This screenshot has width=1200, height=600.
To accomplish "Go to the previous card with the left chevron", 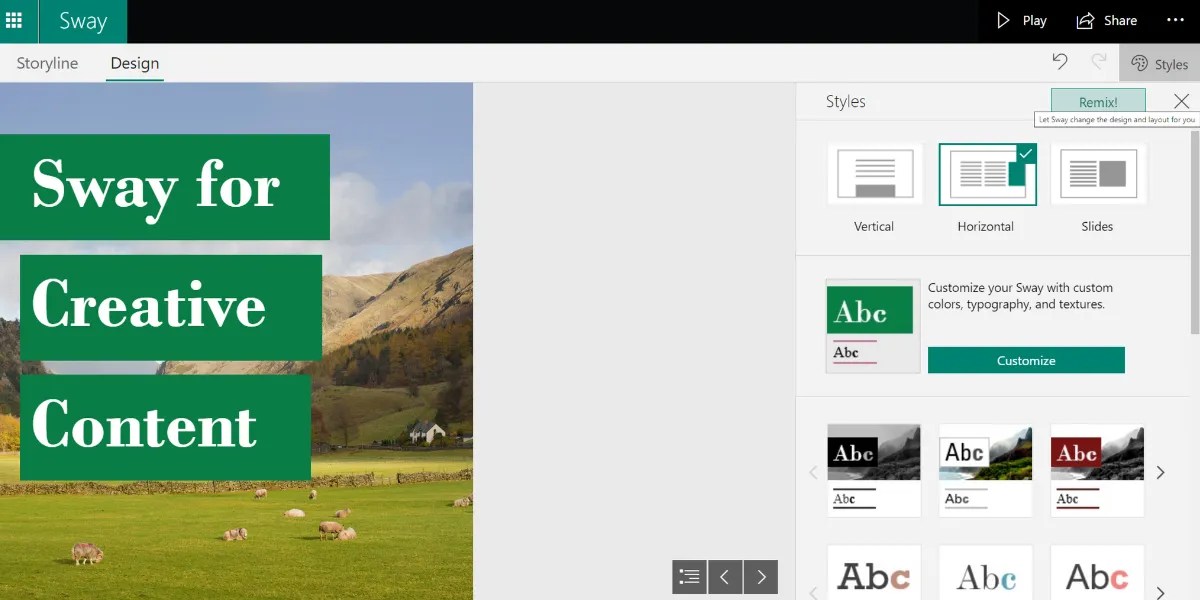I will (x=725, y=577).
